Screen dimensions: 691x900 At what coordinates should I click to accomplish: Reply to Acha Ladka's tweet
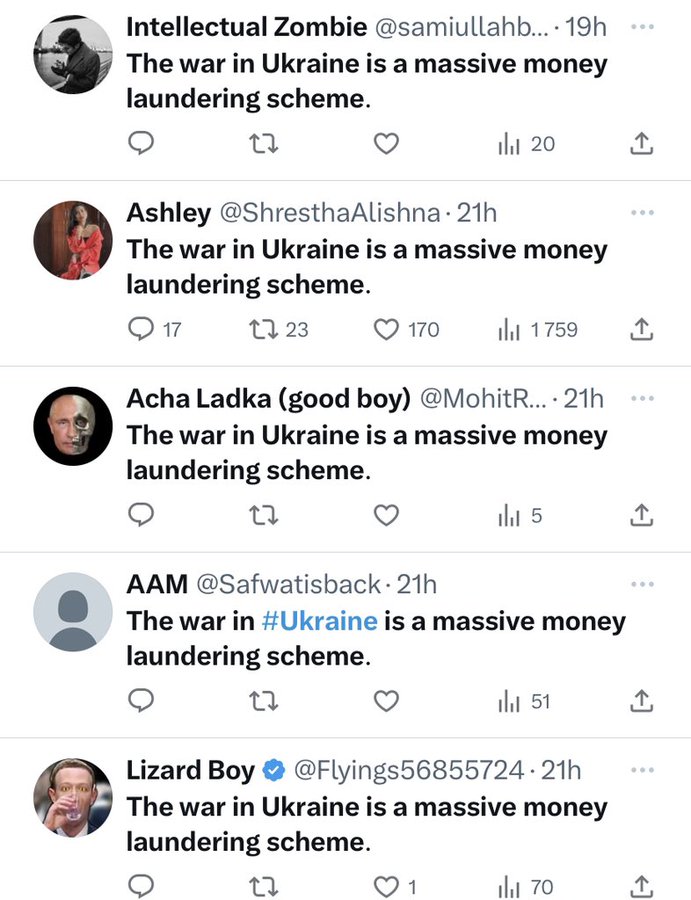pos(142,515)
